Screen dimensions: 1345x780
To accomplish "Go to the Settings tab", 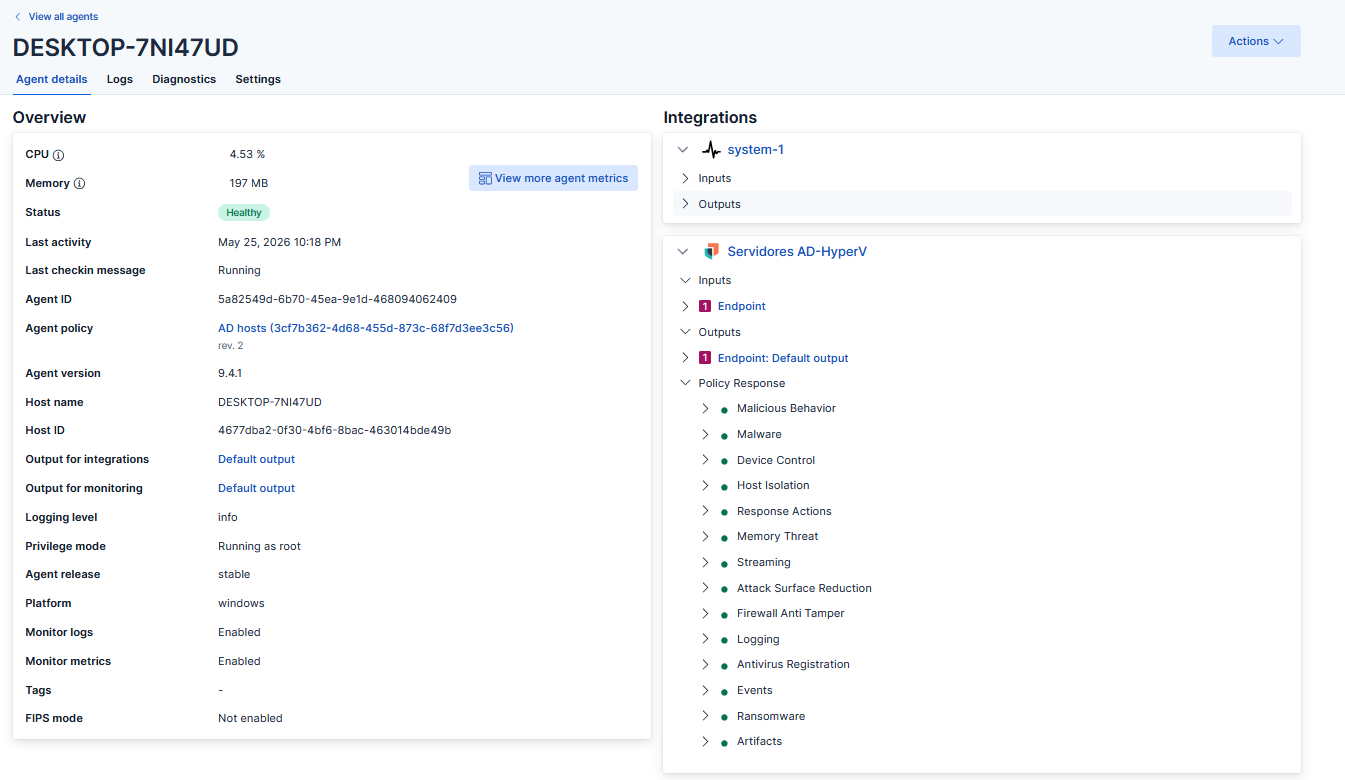I will pyautogui.click(x=258, y=79).
